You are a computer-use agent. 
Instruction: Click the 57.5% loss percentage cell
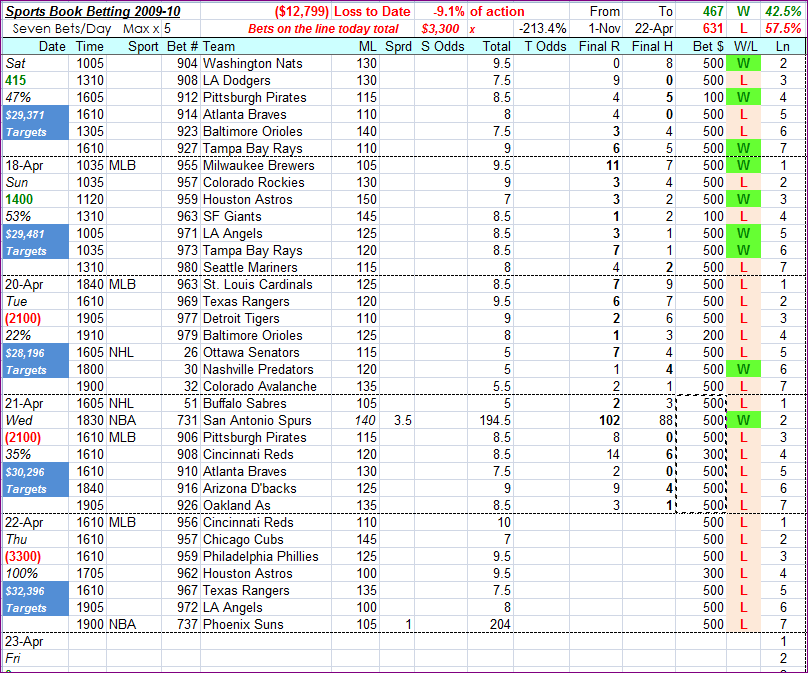(783, 28)
